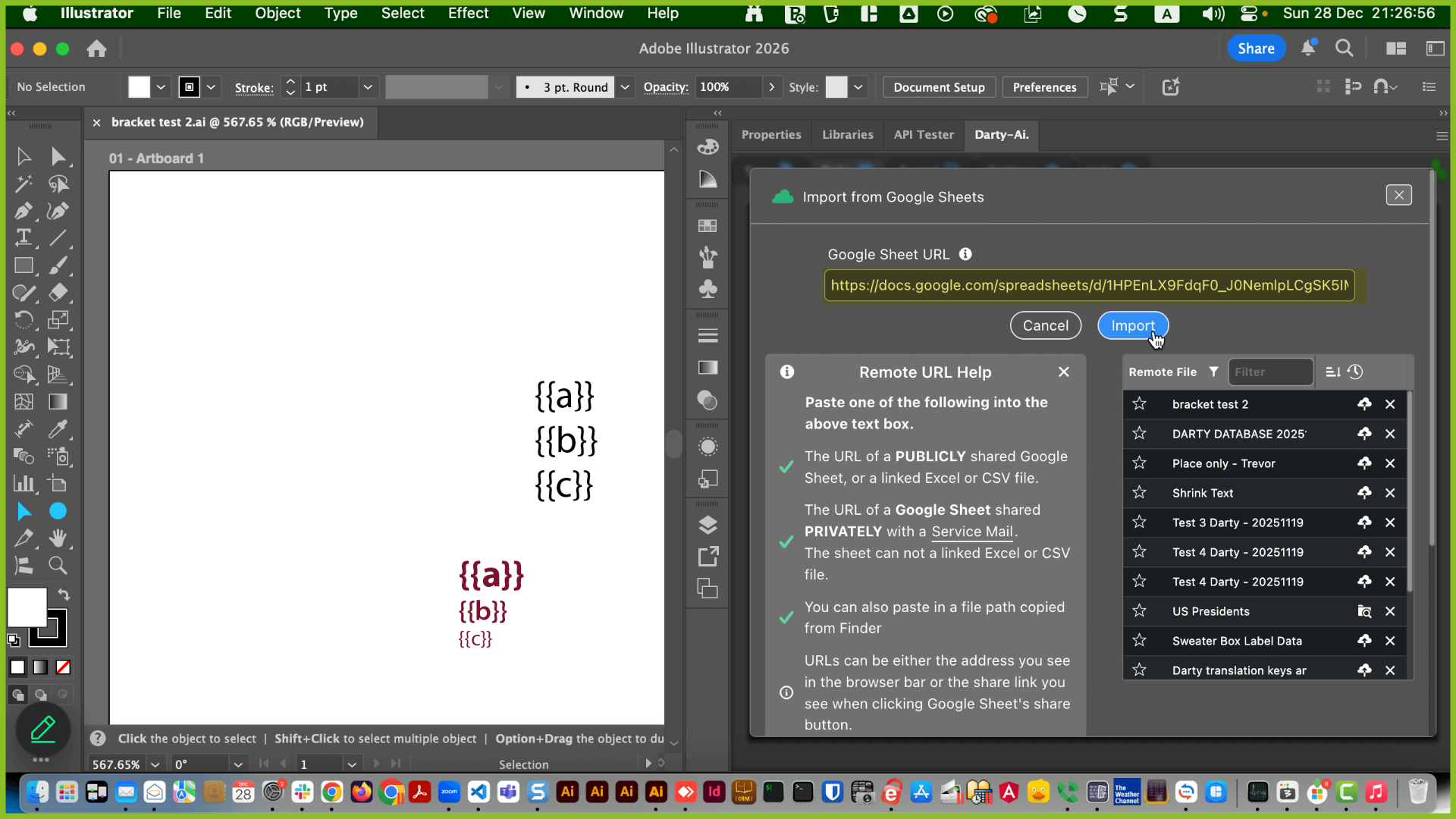Select the Zoom tool
This screenshot has width=1456, height=819.
[x=58, y=565]
